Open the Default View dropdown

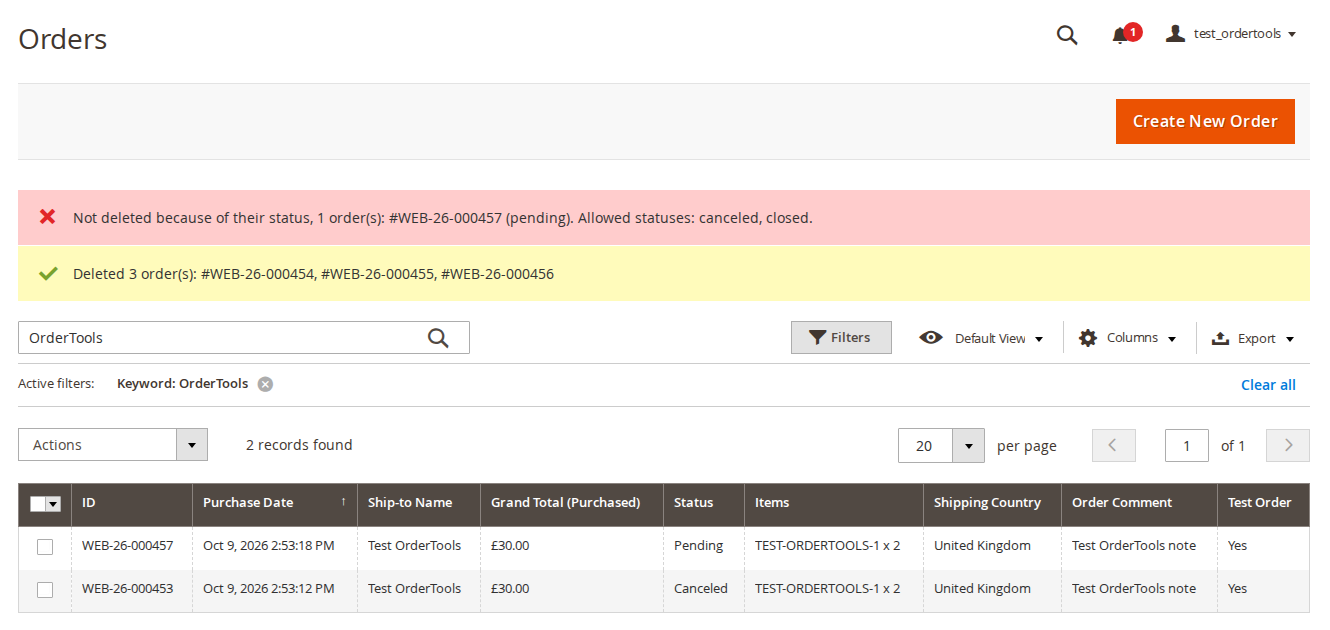[x=981, y=338]
